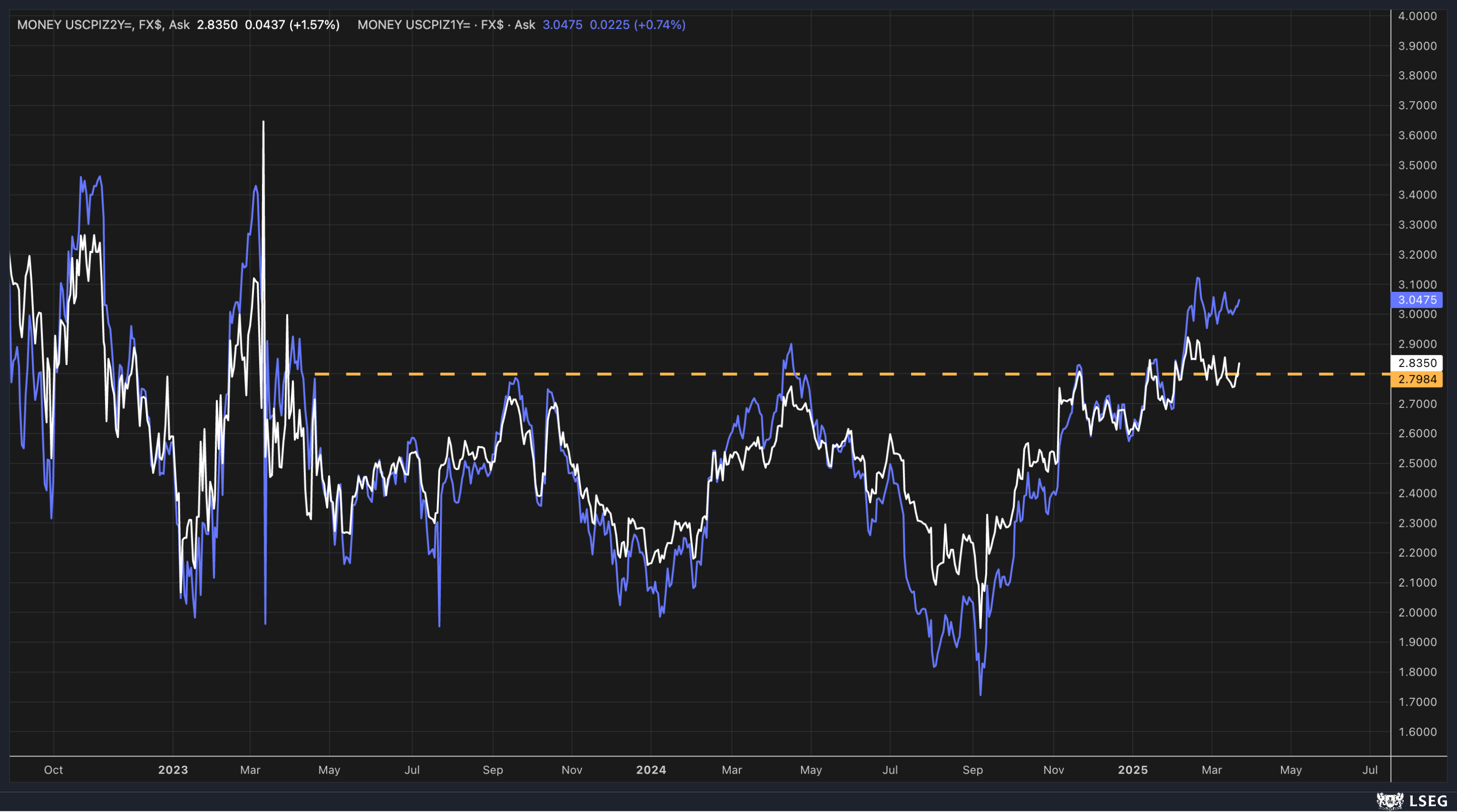Click the 2023 year label on time axis
The image size is (1457, 812).
[x=173, y=770]
